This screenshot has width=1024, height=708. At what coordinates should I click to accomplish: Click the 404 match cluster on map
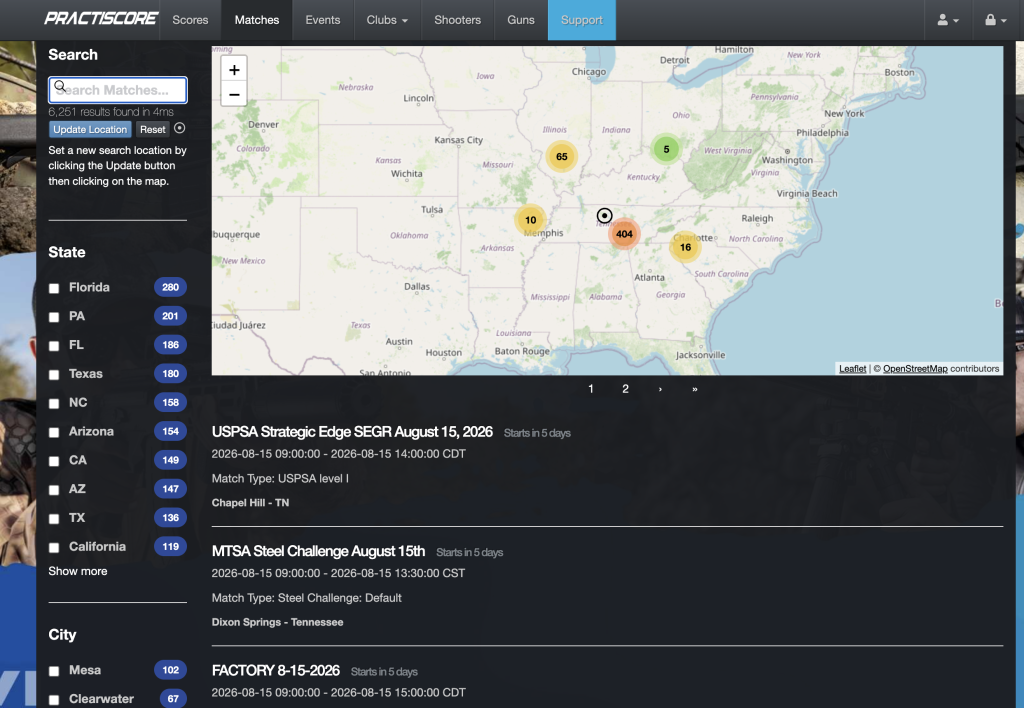(624, 234)
